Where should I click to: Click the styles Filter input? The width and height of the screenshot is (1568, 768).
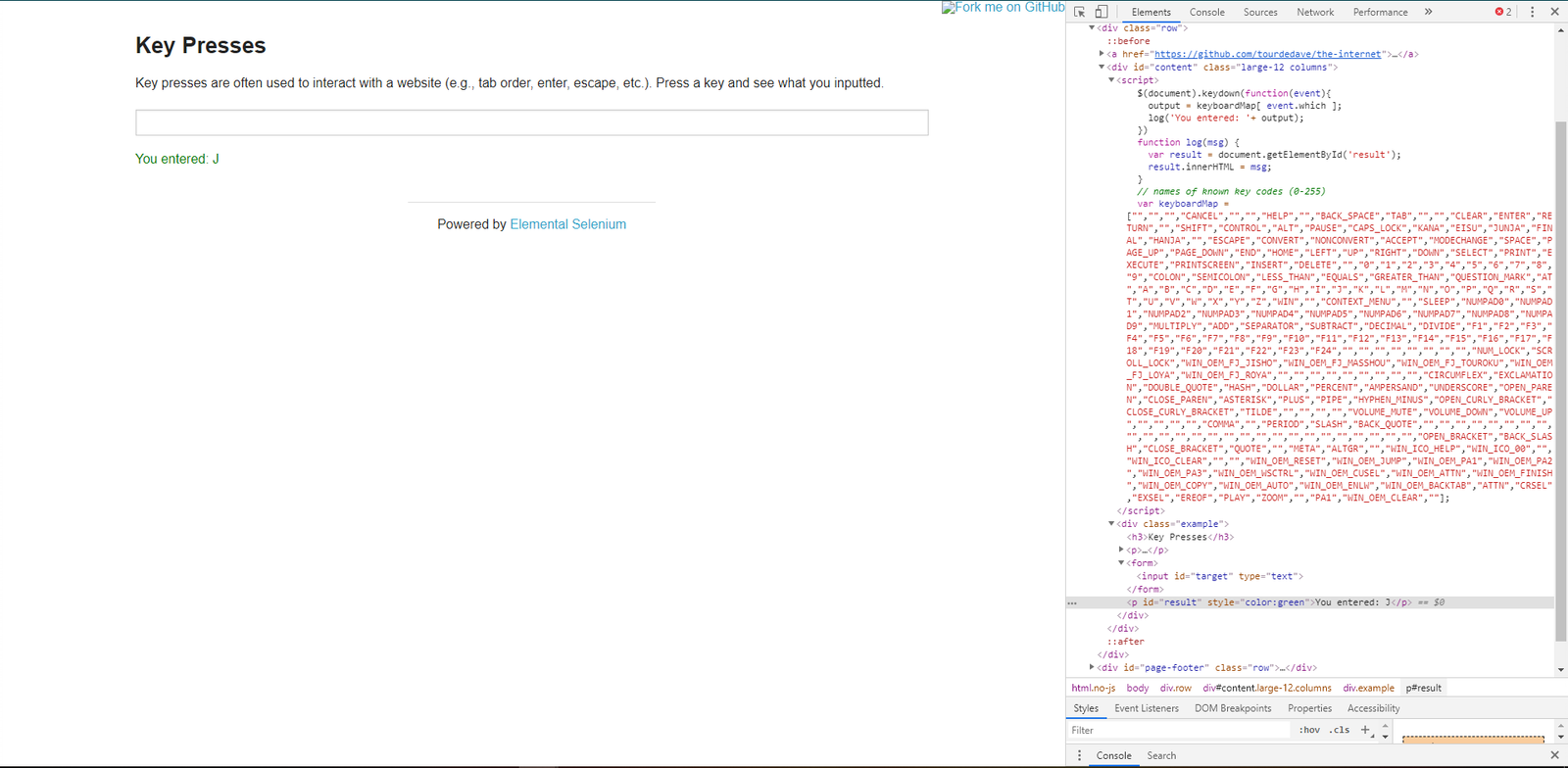pos(1179,730)
